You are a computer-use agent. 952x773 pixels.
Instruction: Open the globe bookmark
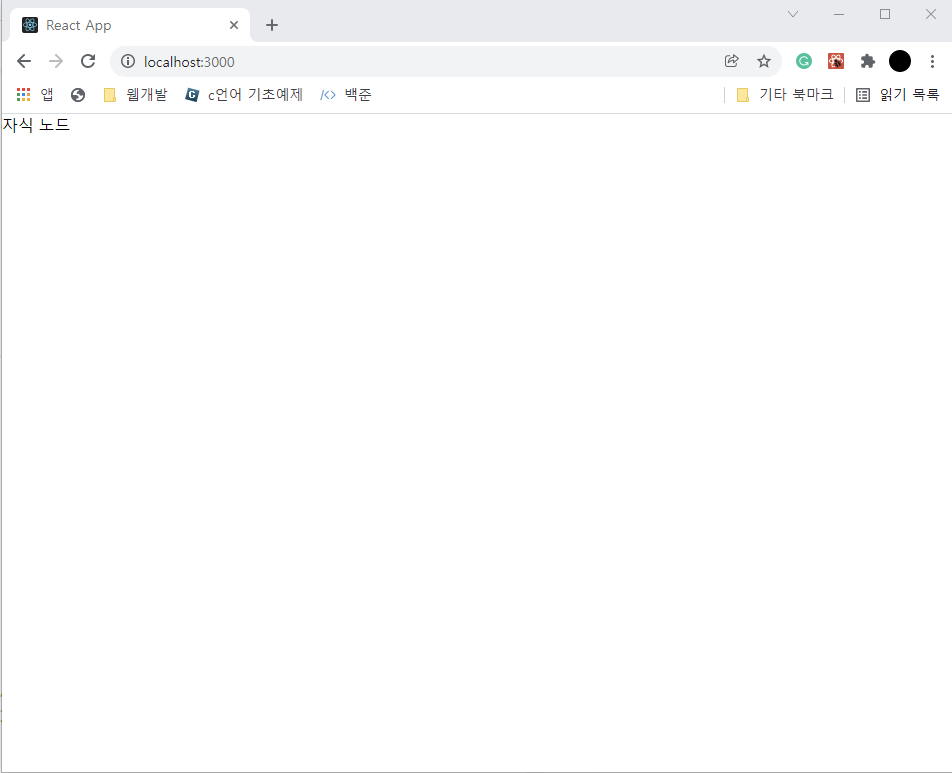tap(78, 95)
